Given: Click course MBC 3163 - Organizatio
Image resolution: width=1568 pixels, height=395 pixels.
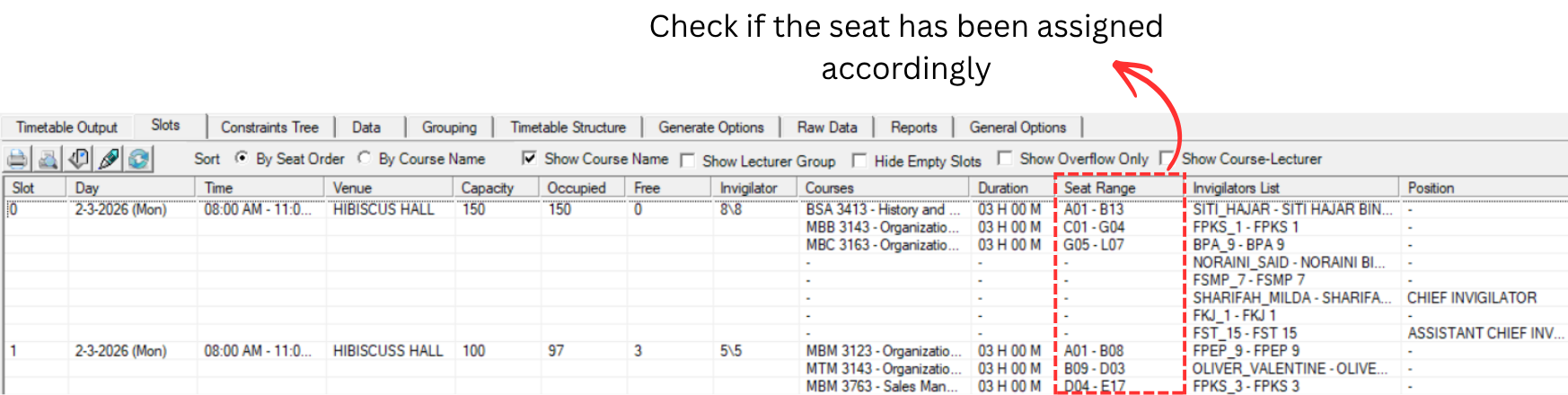Looking at the screenshot, I should 883,245.
